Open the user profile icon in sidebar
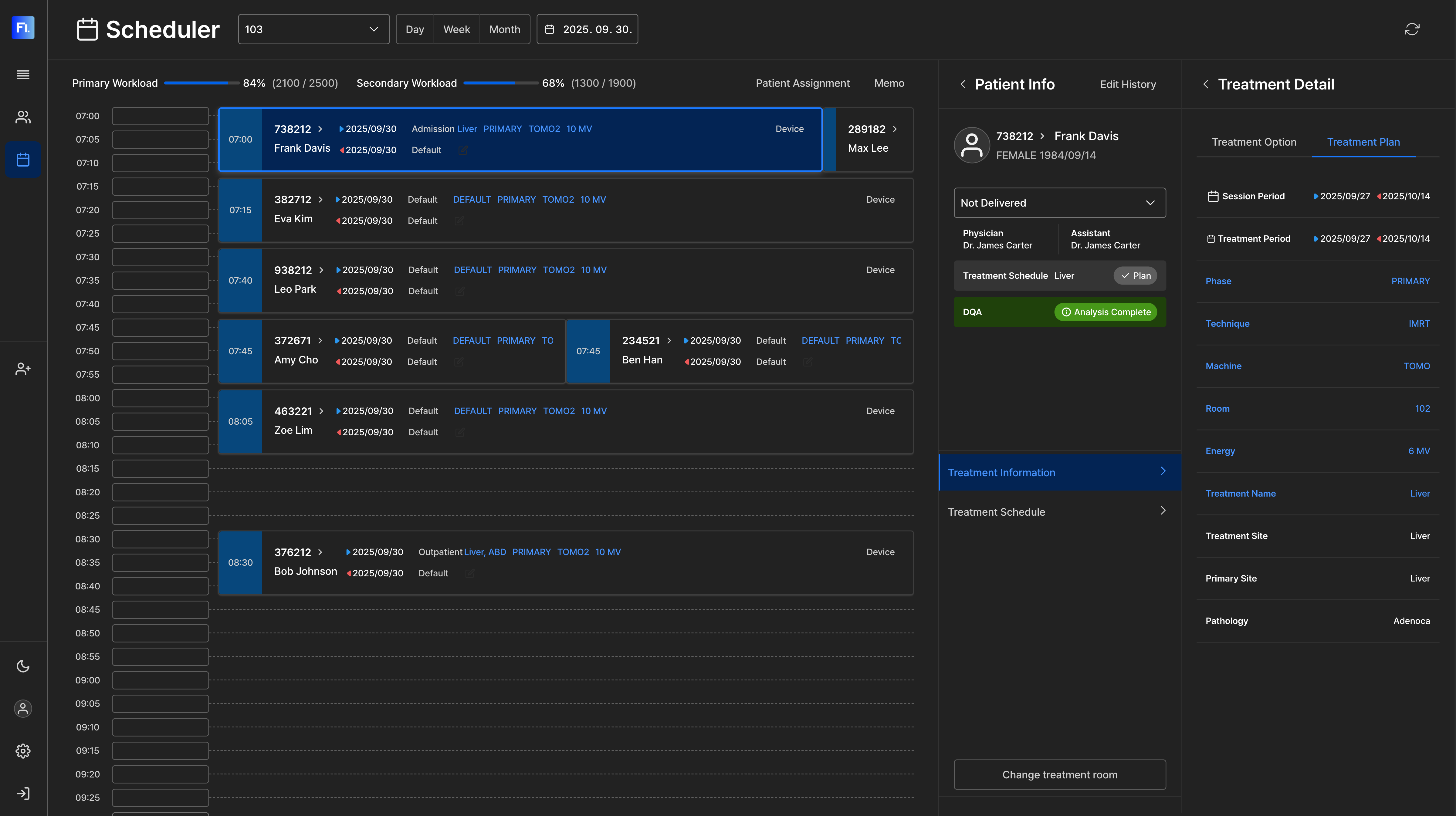Image resolution: width=1456 pixels, height=816 pixels. click(x=23, y=709)
